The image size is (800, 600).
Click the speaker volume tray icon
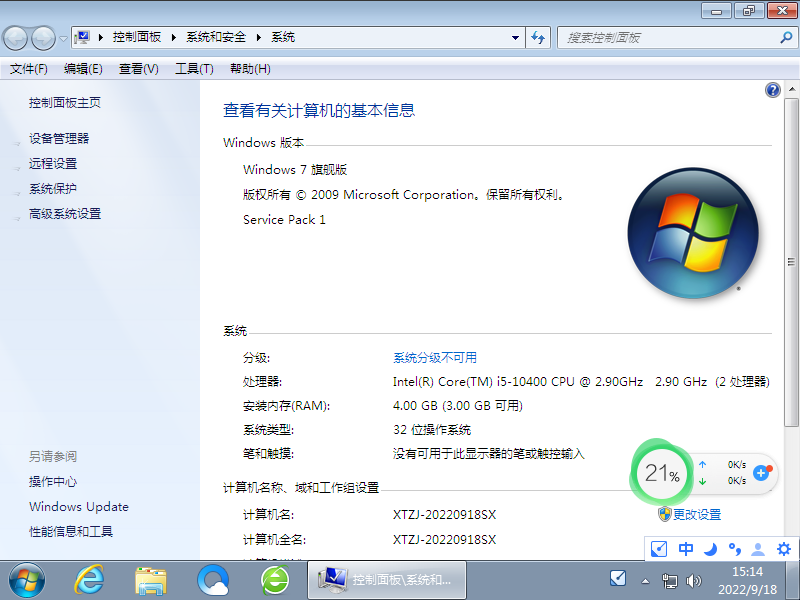[693, 581]
